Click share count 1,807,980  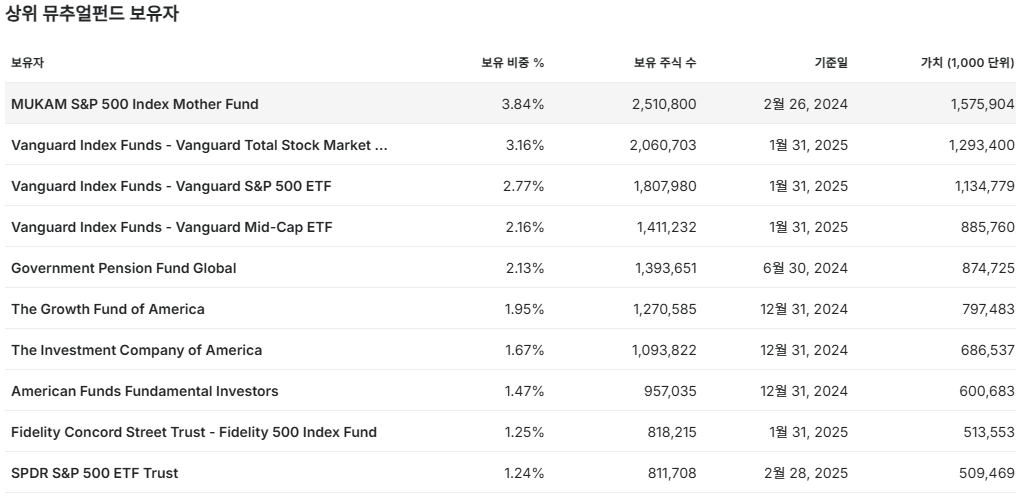(x=665, y=186)
